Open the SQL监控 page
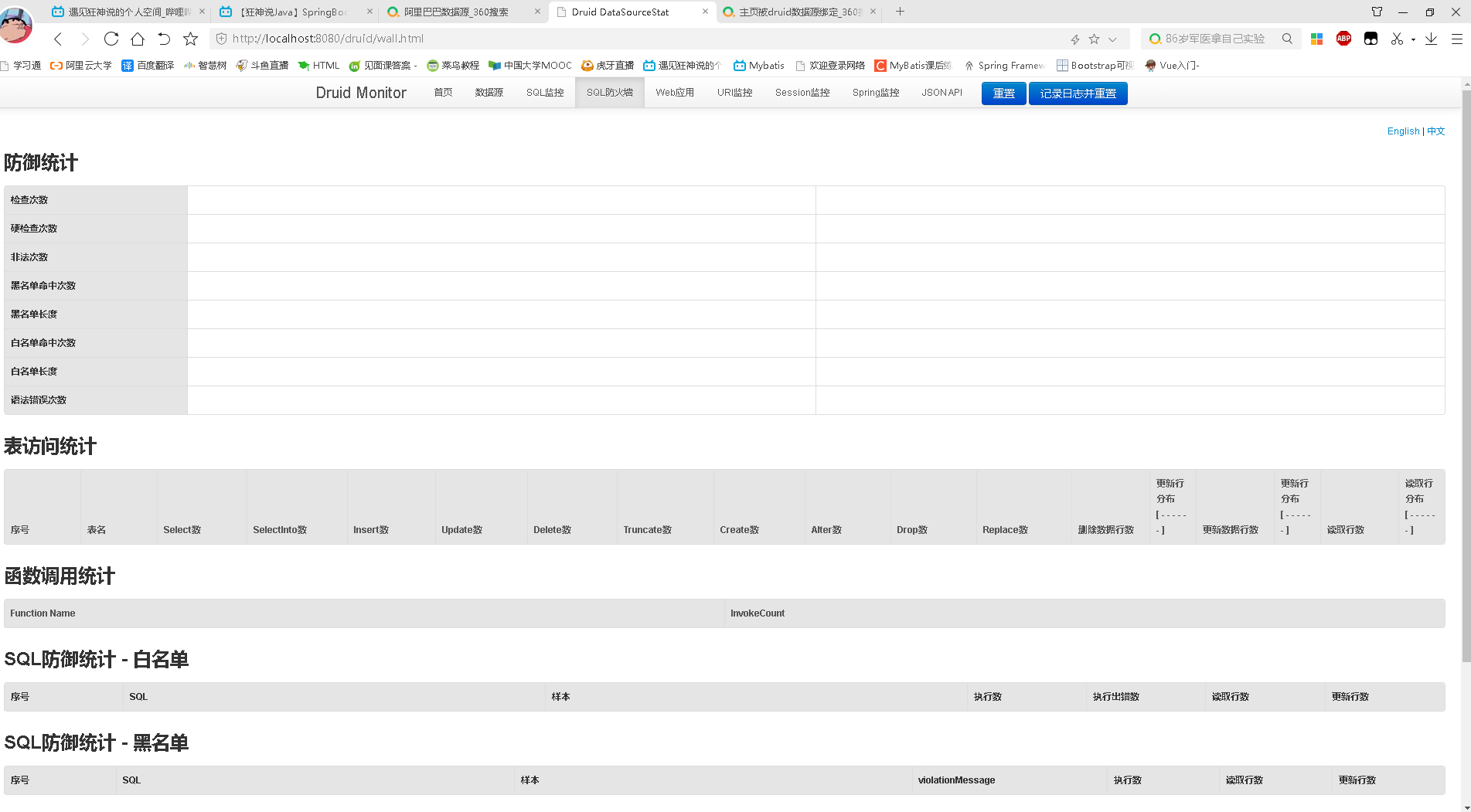The width and height of the screenshot is (1471, 812). [x=545, y=93]
